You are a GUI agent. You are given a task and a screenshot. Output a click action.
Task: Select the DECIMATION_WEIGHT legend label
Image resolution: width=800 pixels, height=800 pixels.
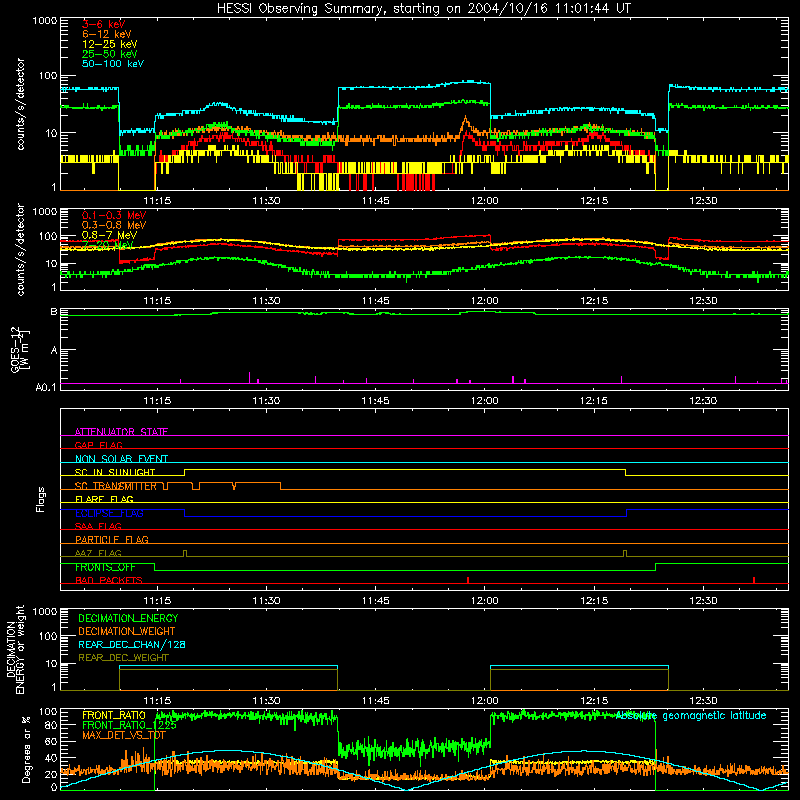(127, 632)
